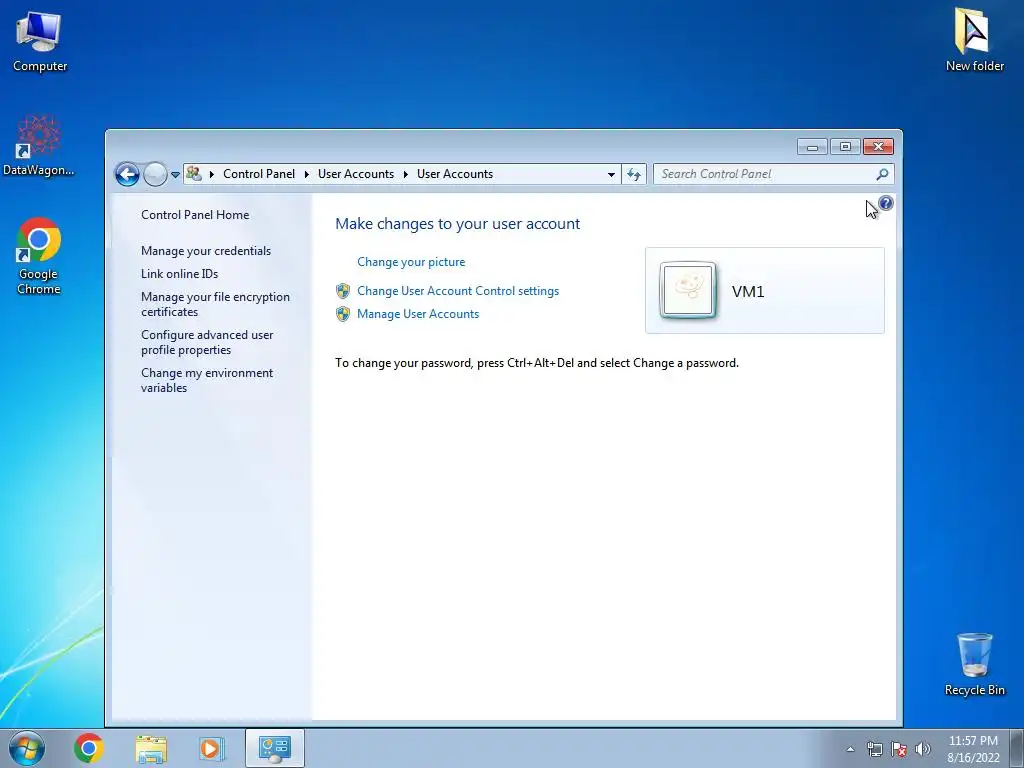Select New folder desktop icon
Viewport: 1024px width, 768px height.
coord(974,39)
